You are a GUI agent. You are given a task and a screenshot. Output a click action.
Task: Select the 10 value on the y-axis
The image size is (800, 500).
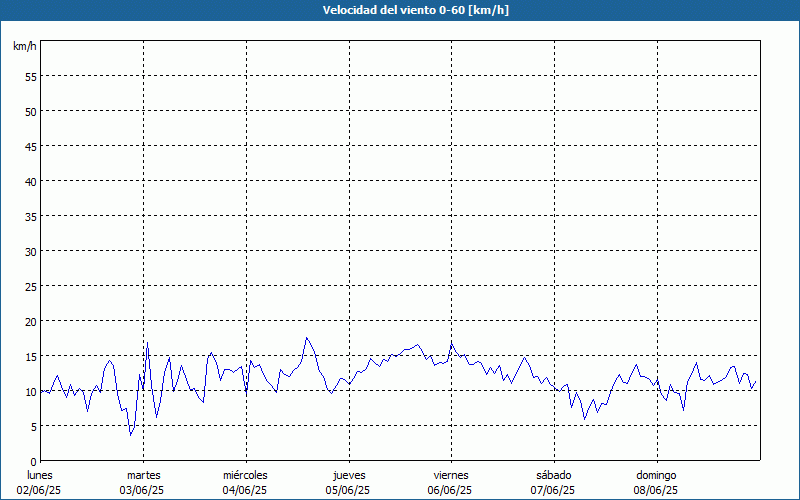coord(31,392)
